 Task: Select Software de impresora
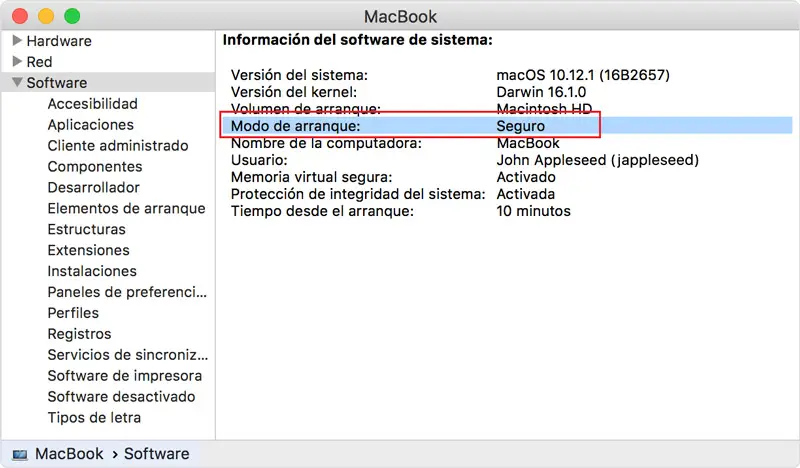pyautogui.click(x=124, y=376)
